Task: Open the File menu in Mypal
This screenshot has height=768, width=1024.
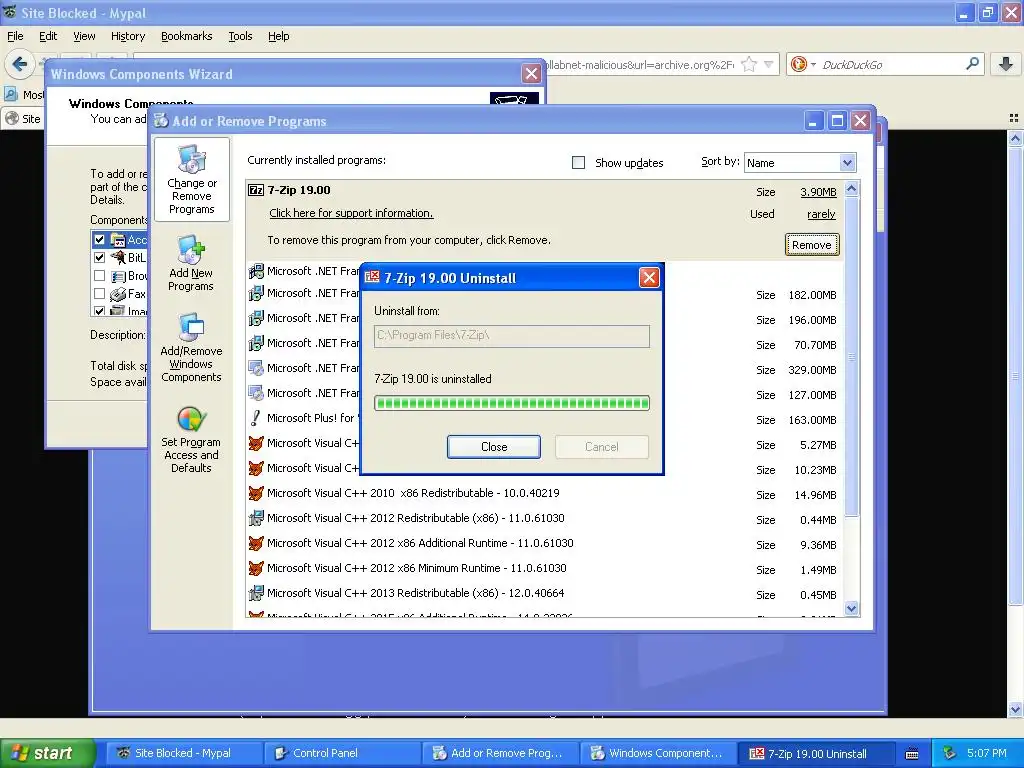Action: [15, 36]
